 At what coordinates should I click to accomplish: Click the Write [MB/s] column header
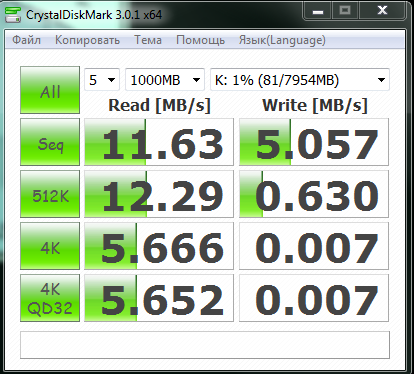[x=315, y=105]
